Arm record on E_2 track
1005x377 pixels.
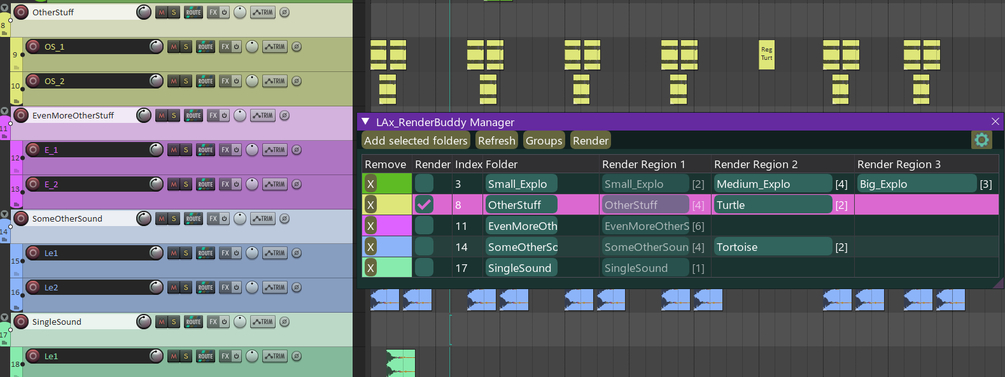point(33,185)
